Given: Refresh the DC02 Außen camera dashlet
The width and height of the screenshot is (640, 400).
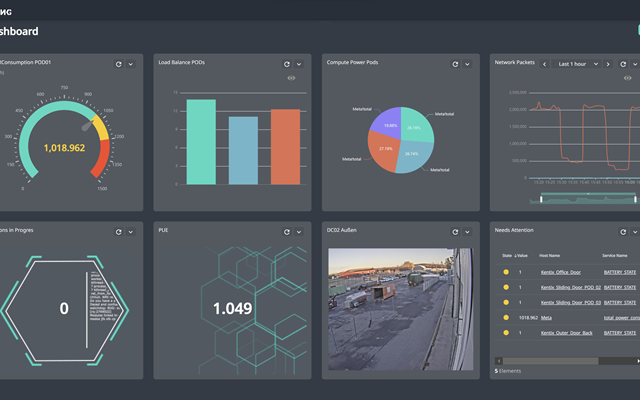Looking at the screenshot, I should [455, 232].
